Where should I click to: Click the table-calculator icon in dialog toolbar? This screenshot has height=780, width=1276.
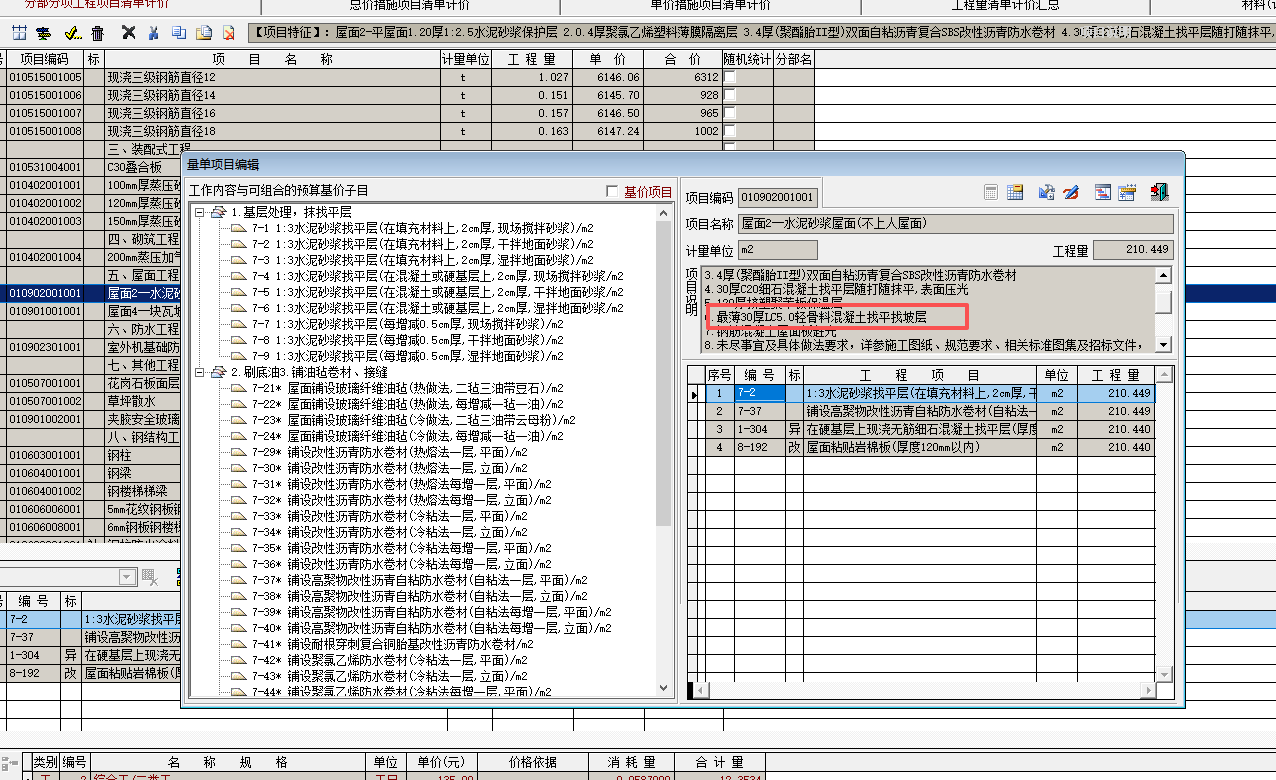point(1015,192)
